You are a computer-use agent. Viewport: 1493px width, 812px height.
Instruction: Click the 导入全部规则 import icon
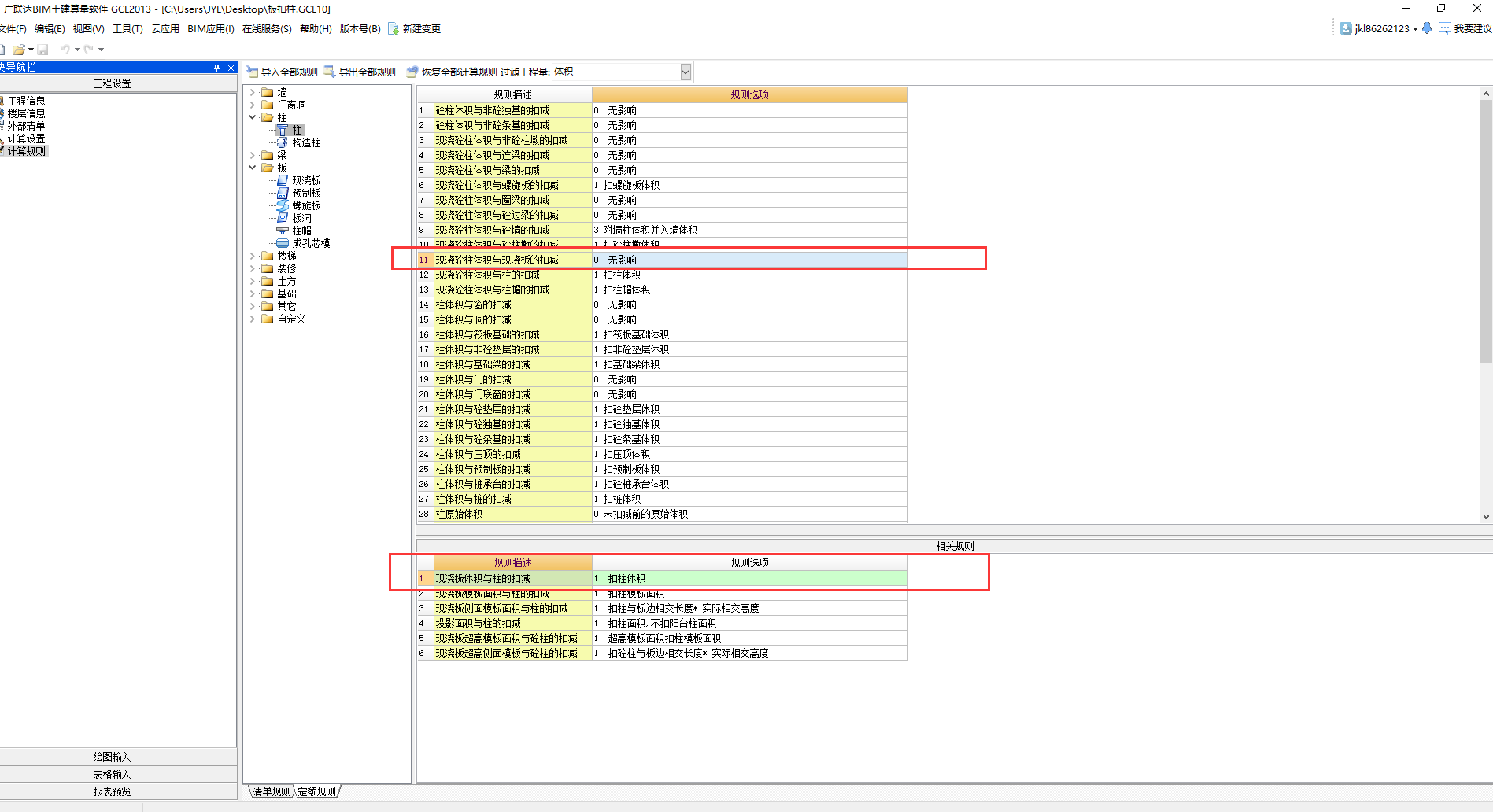(253, 72)
